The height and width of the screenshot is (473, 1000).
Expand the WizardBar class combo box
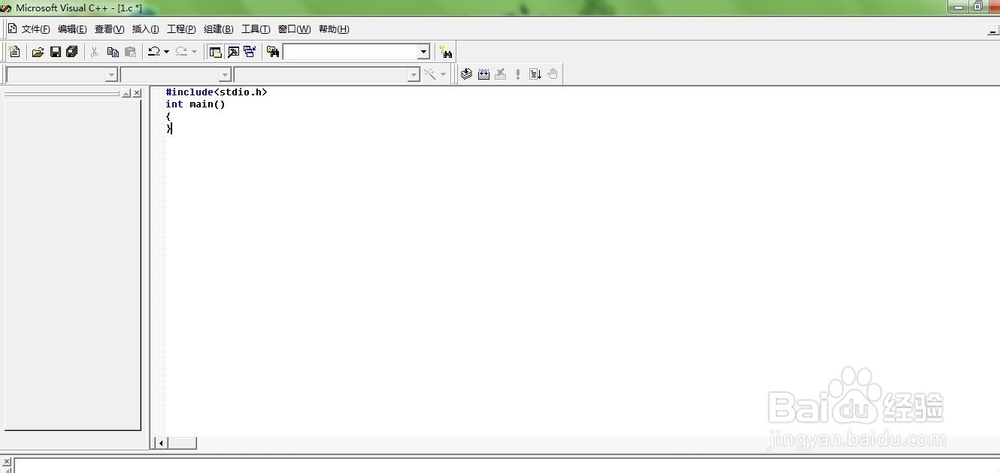point(112,75)
